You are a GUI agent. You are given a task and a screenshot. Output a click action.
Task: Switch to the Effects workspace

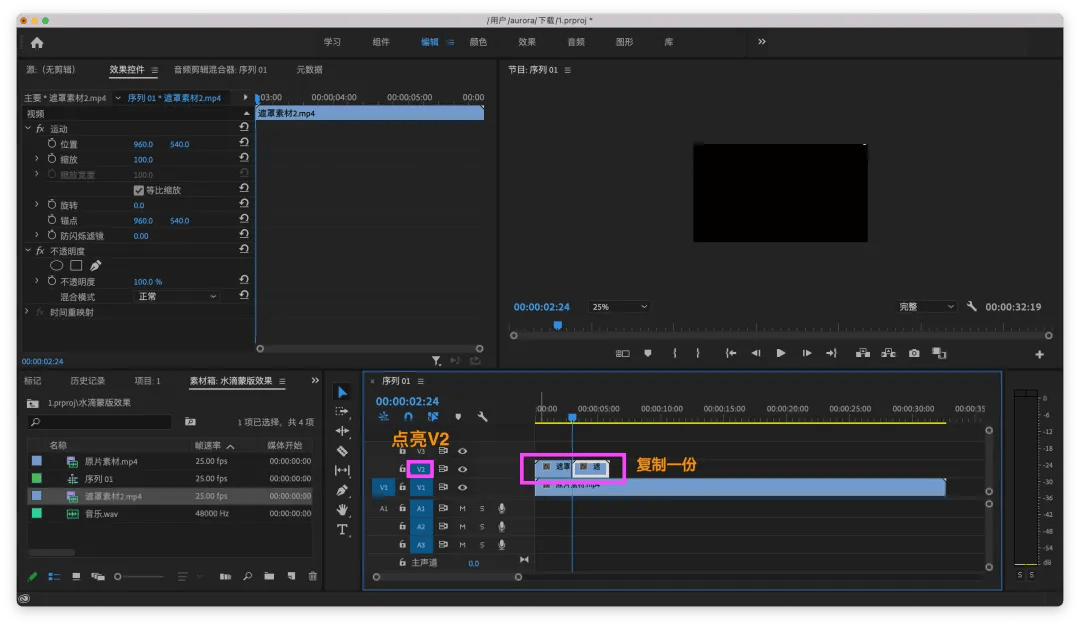(x=527, y=42)
